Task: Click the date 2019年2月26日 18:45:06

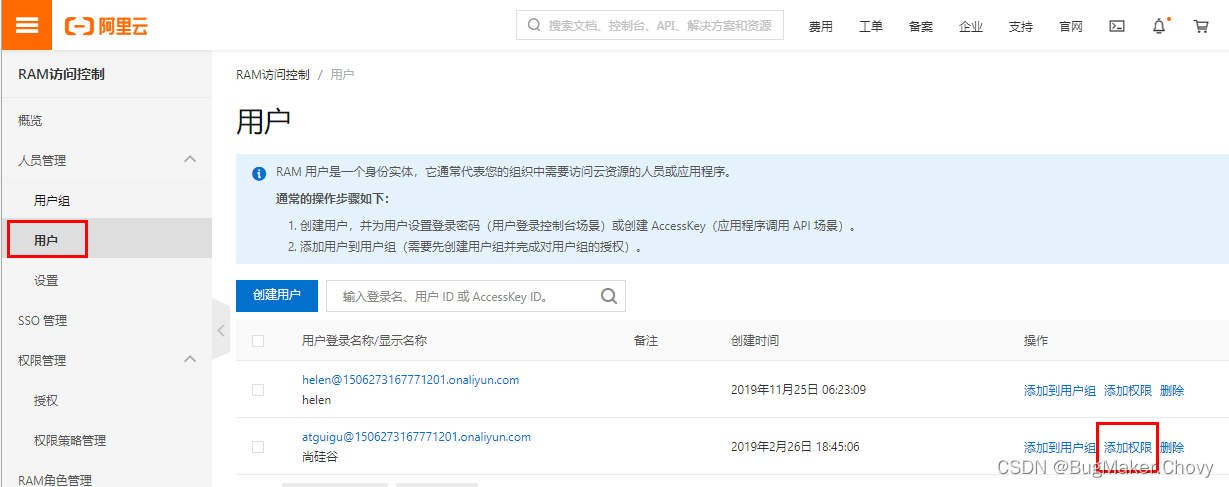Action: tap(795, 447)
